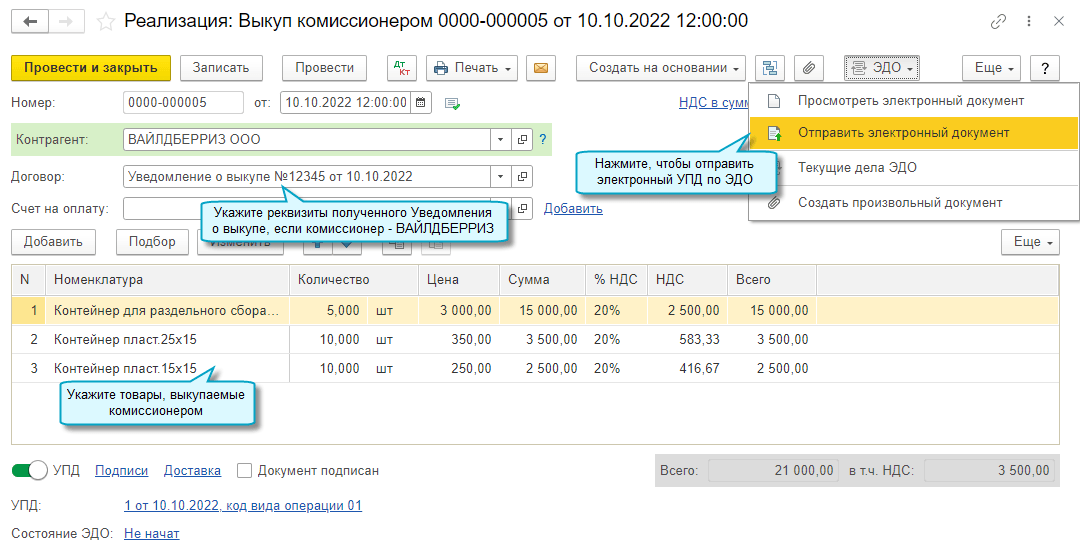Copy link to document icon
This screenshot has width=1080, height=550.
tap(998, 21)
